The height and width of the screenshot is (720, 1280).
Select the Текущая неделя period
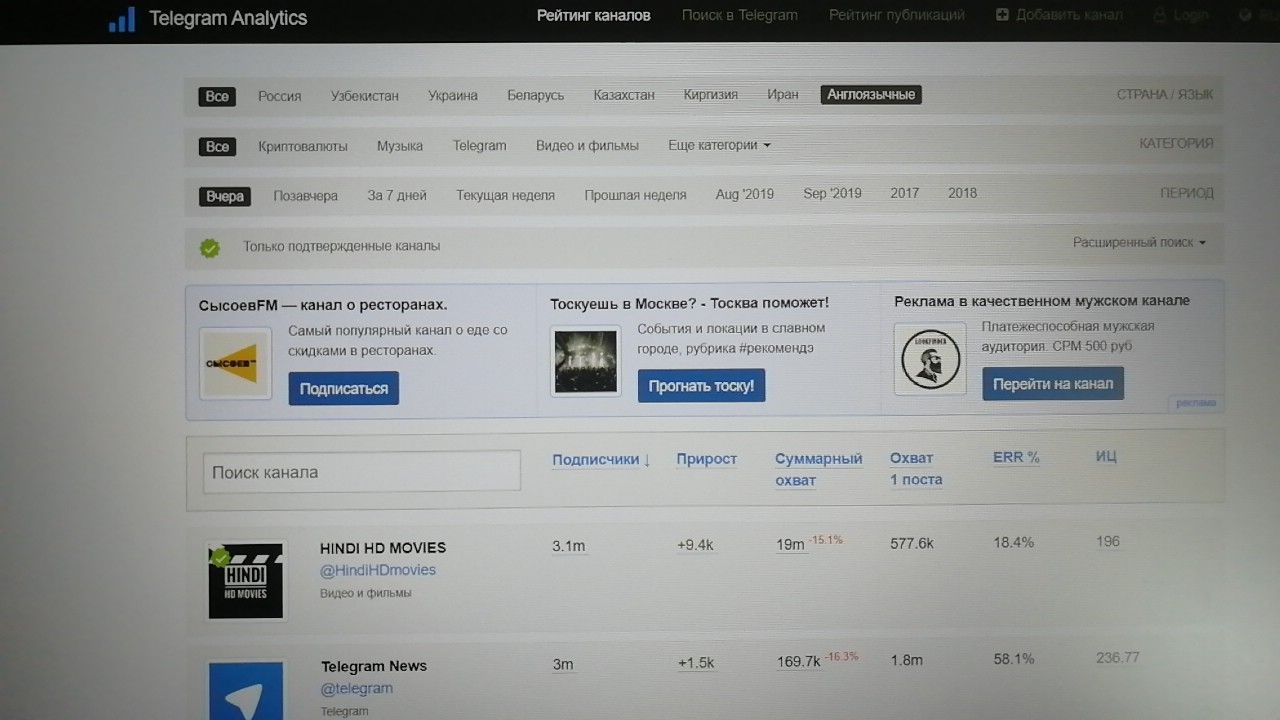coord(505,195)
